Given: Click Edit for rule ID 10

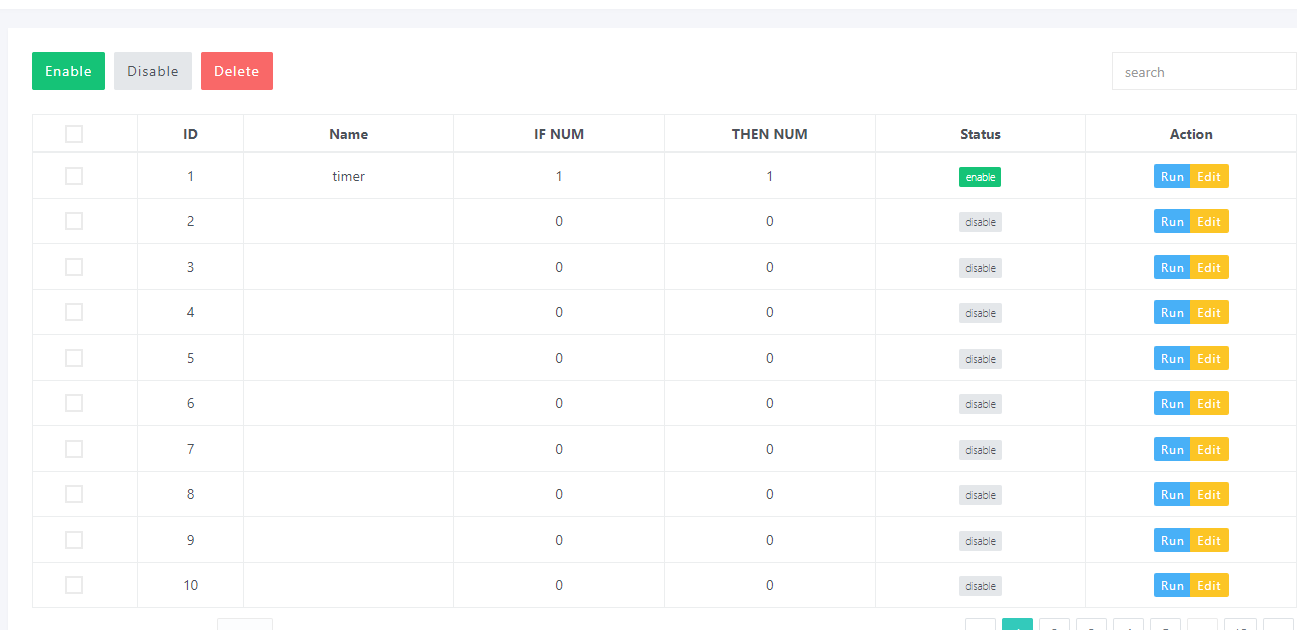Looking at the screenshot, I should pos(1209,586).
